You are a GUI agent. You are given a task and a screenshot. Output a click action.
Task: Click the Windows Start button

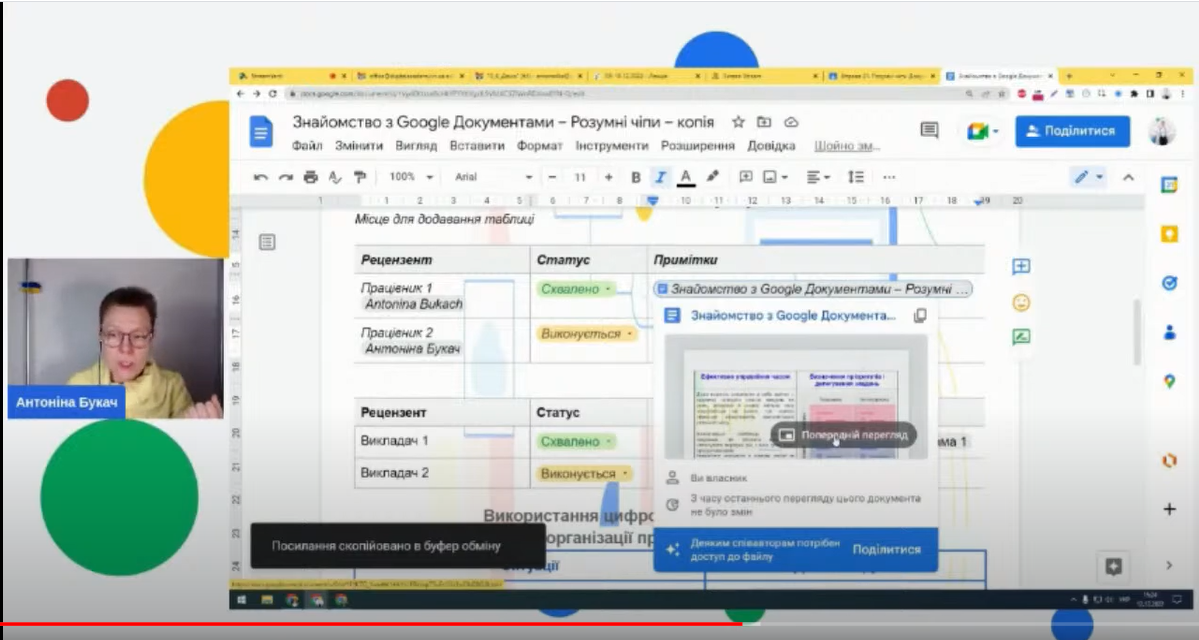click(242, 600)
